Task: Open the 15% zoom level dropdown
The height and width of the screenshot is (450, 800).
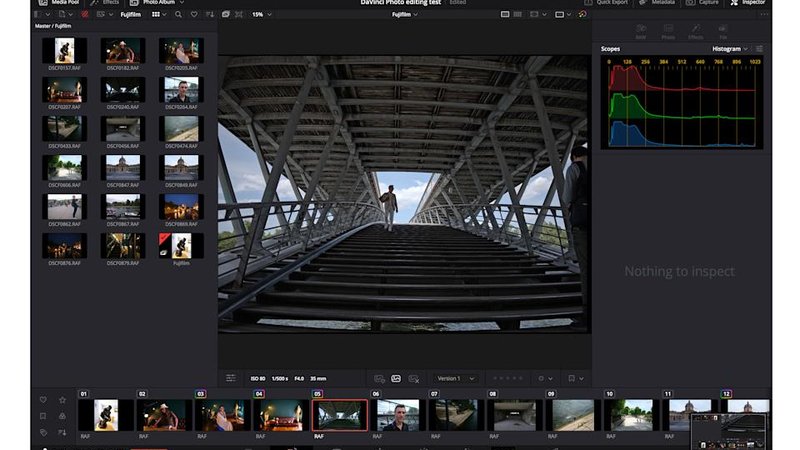Action: (x=262, y=14)
